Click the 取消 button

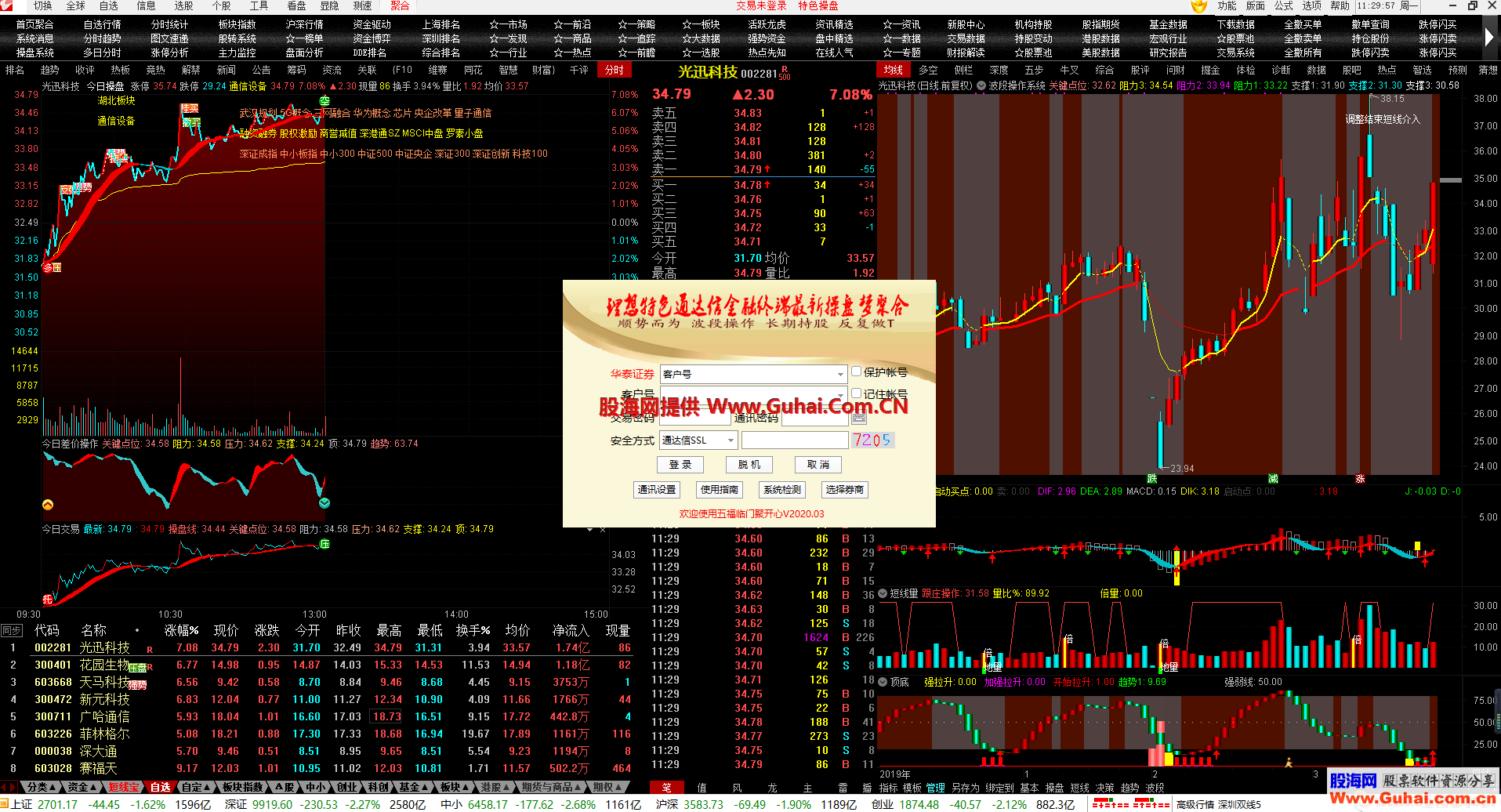point(818,465)
